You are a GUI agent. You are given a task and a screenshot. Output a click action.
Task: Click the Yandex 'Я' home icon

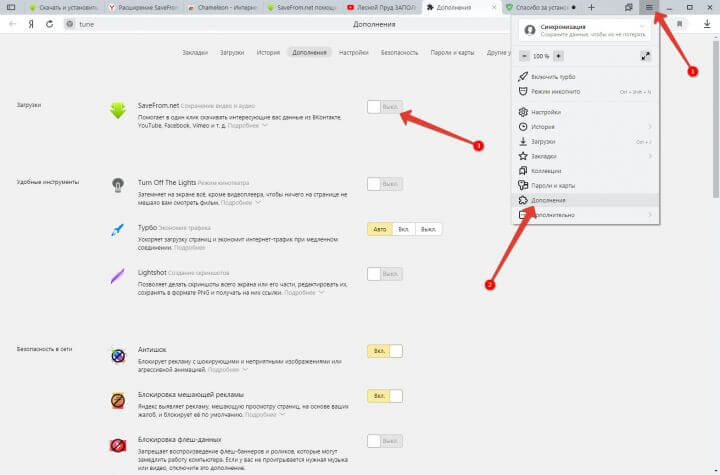tap(31, 24)
